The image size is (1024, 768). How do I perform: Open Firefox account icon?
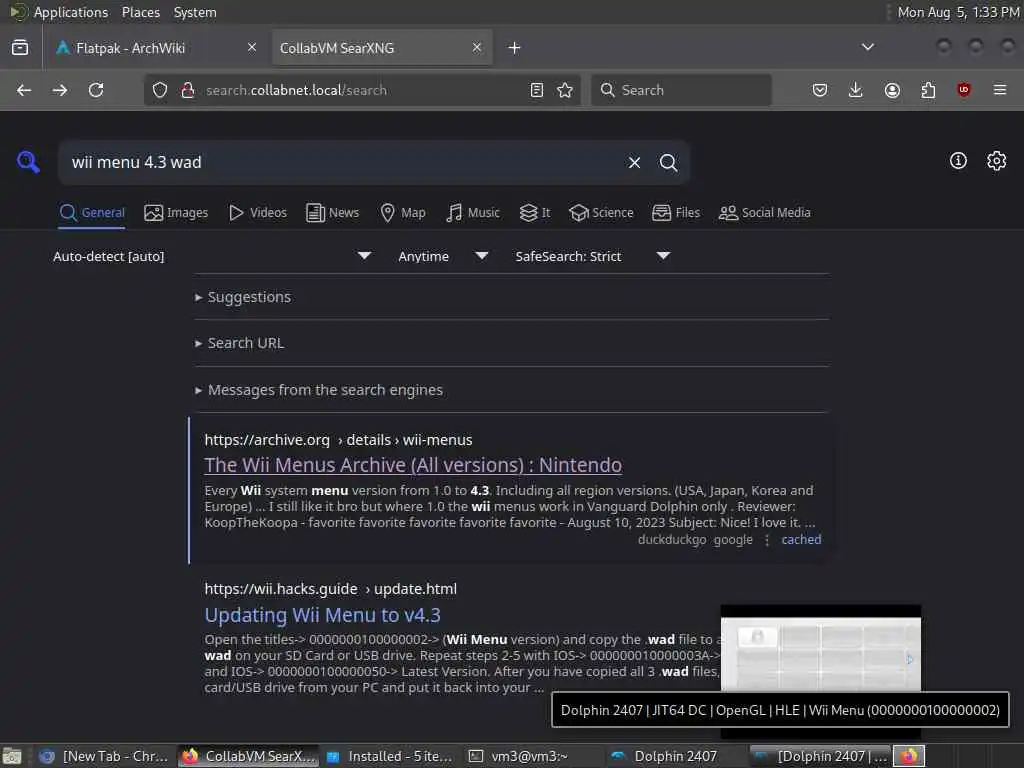pyautogui.click(x=892, y=90)
